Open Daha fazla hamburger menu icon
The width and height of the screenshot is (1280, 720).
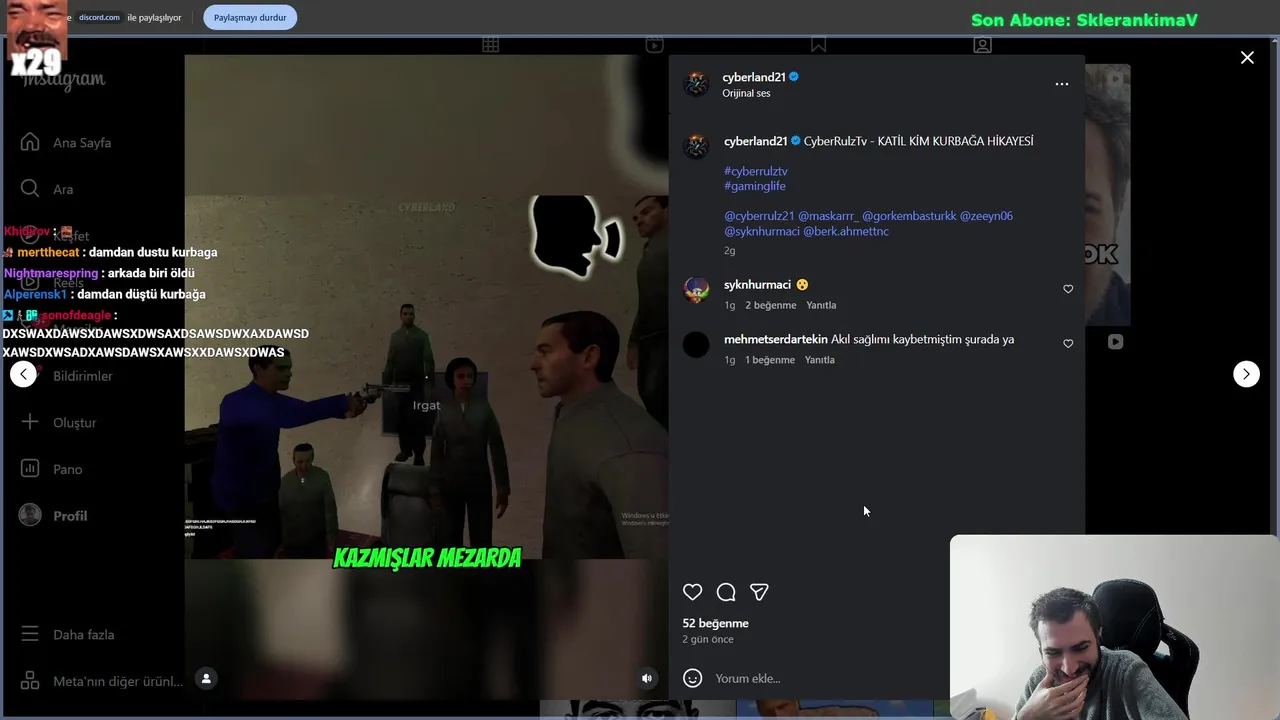click(30, 634)
